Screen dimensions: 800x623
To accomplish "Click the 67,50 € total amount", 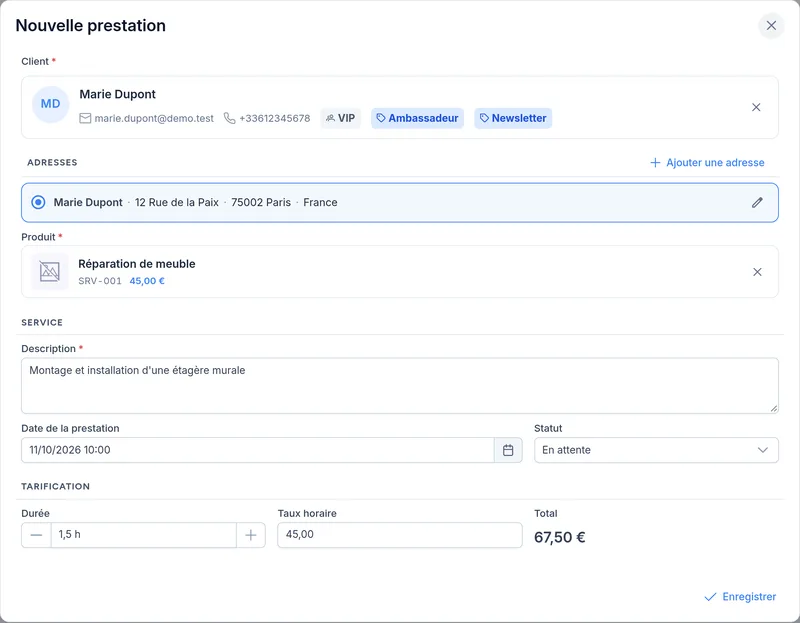I will coord(560,537).
